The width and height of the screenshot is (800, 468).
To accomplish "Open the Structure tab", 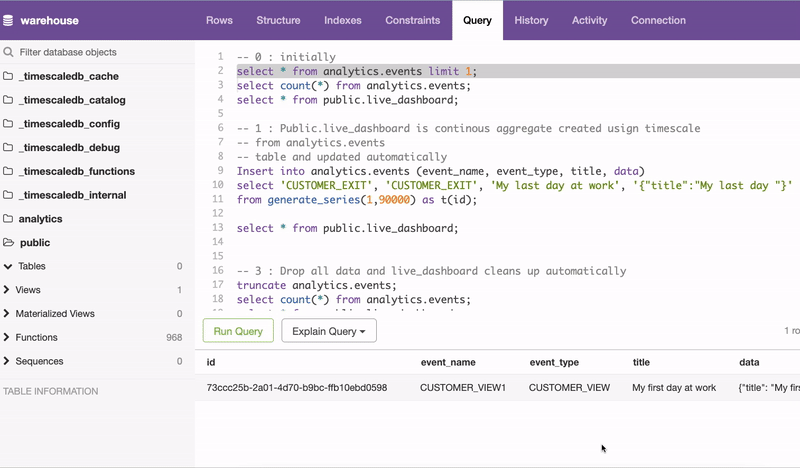I will (278, 20).
